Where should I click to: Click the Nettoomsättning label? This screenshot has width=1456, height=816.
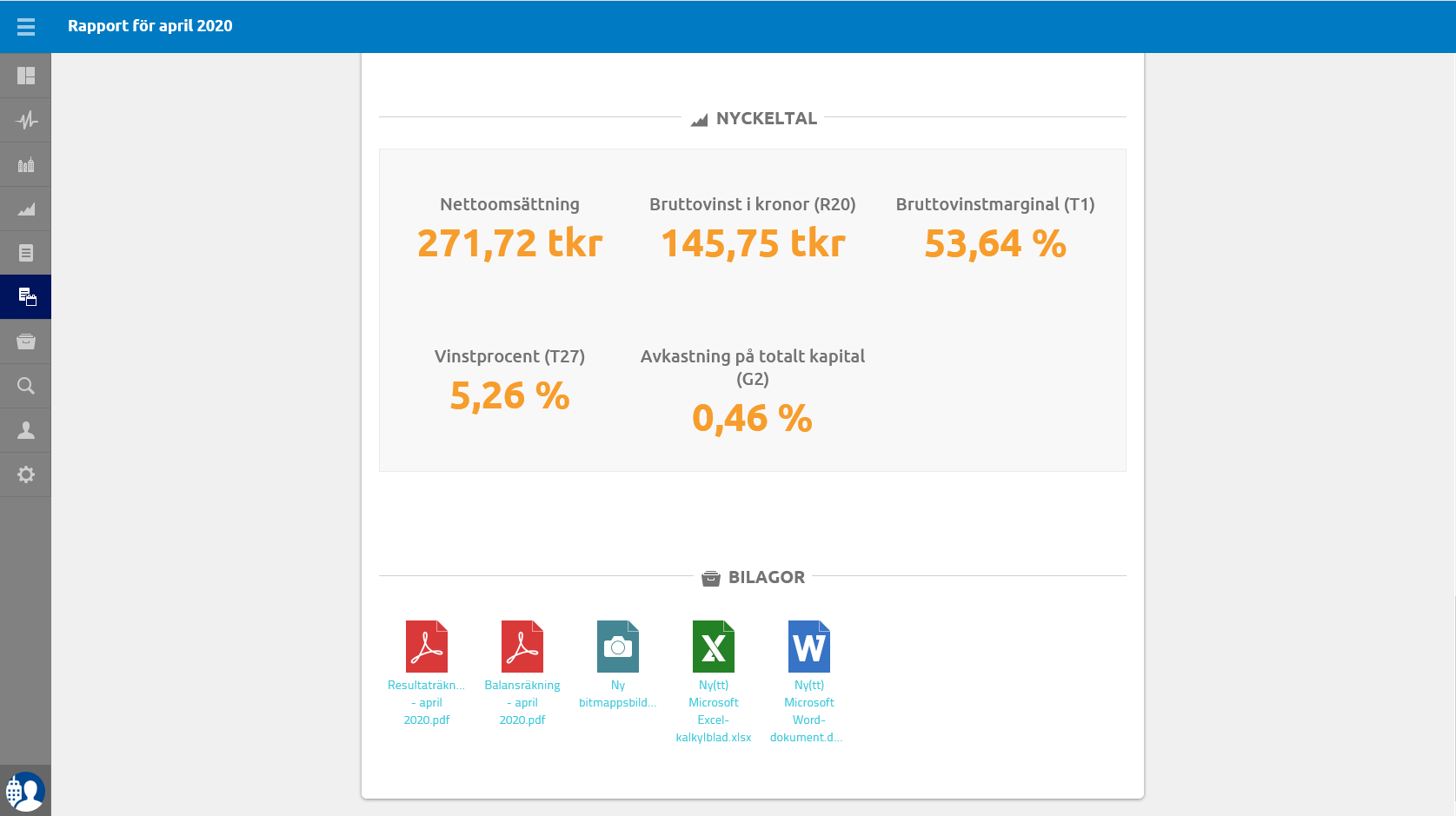pos(510,204)
